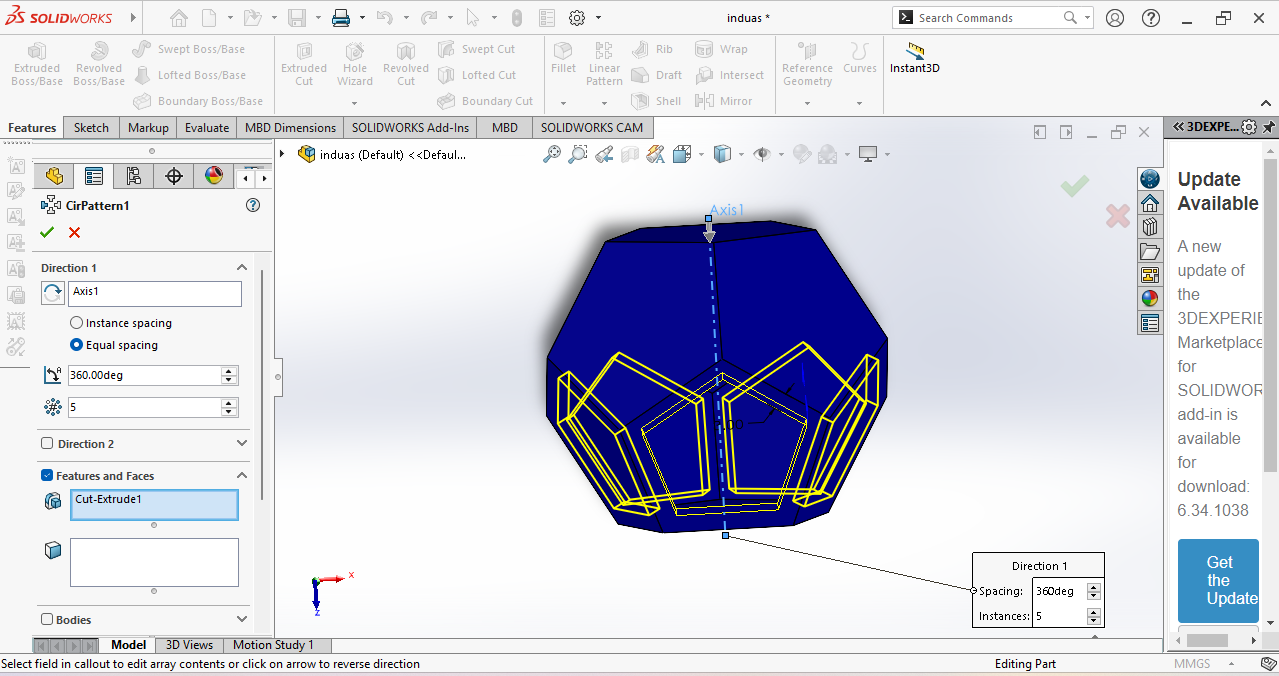
Task: Open the FeatureManager design tree tab icon
Action: (x=54, y=177)
